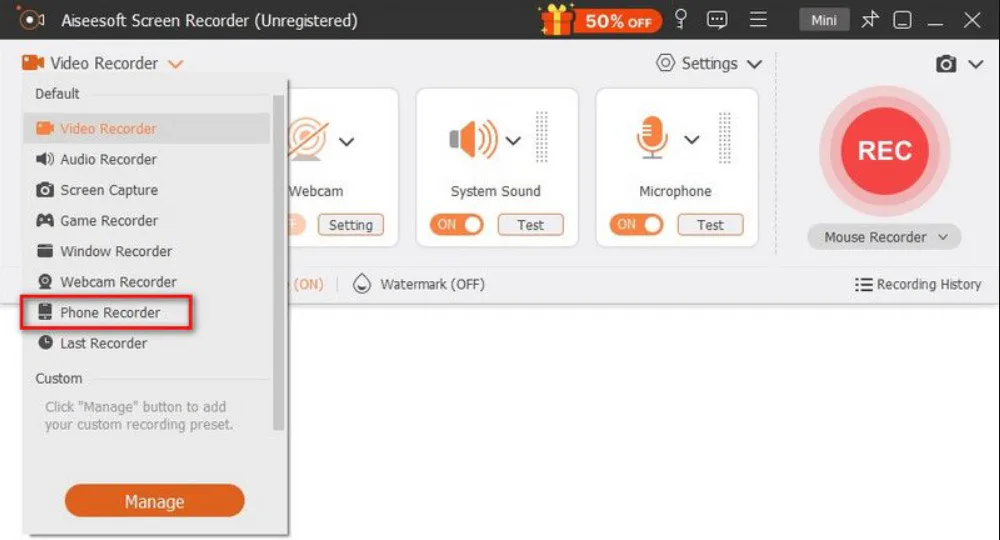The height and width of the screenshot is (540, 1000).
Task: Click the Microphone Test button
Action: pos(710,225)
